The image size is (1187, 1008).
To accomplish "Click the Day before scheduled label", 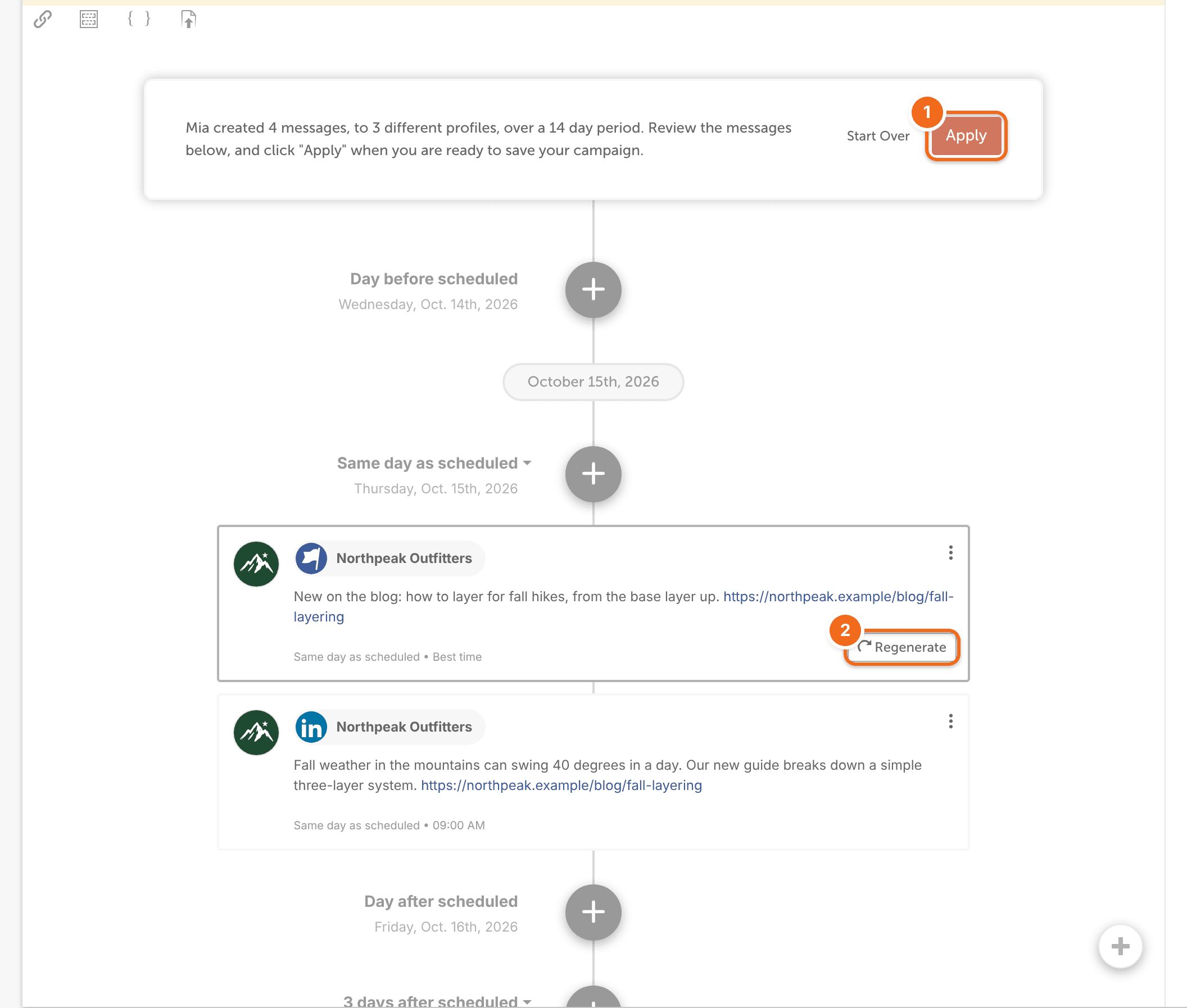I will click(x=434, y=279).
